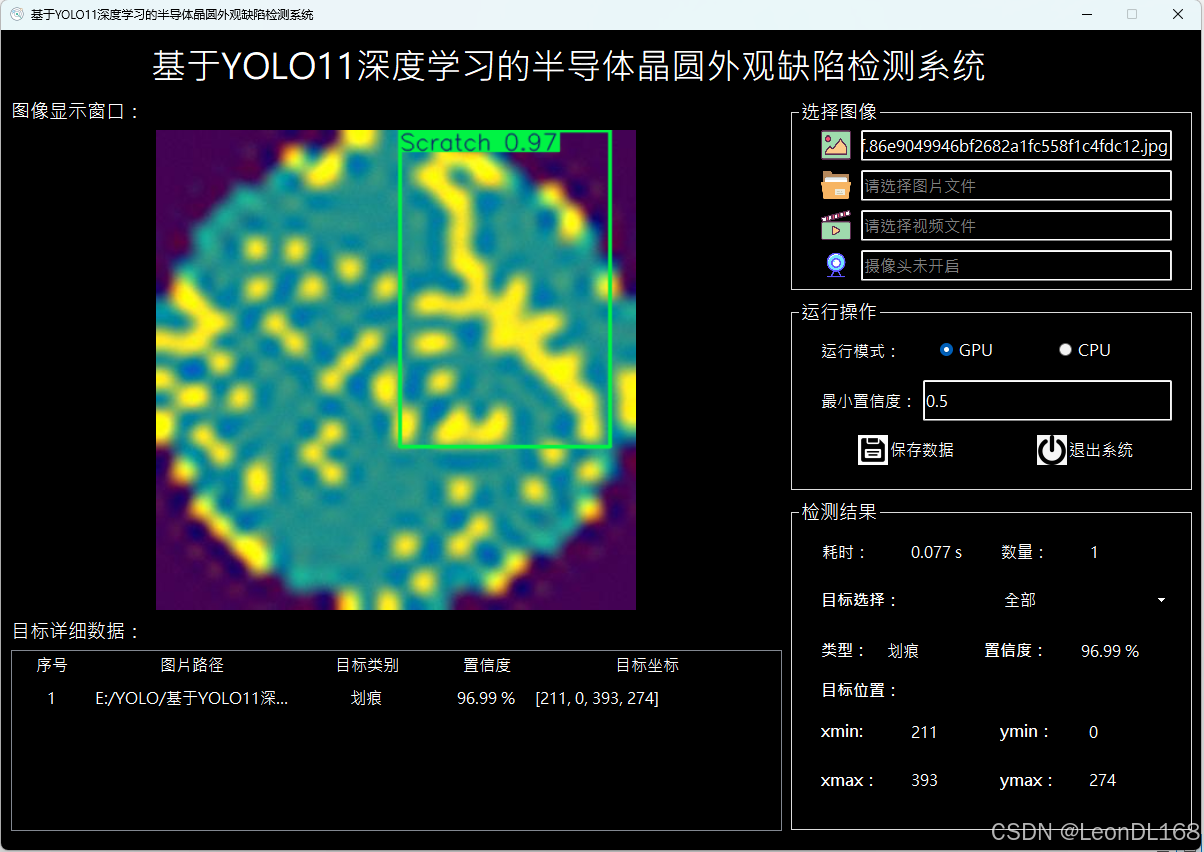The height and width of the screenshot is (852, 1204).
Task: Click the image path field ending in .jpg
Action: [1016, 146]
